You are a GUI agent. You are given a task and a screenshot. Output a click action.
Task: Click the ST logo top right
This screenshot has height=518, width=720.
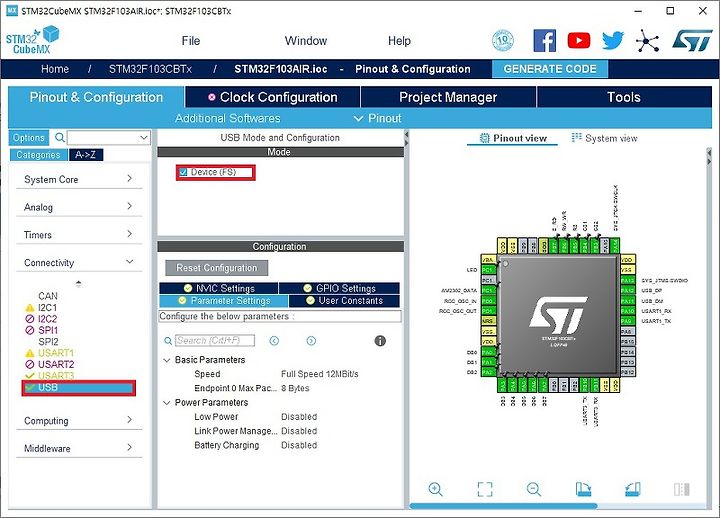point(692,40)
